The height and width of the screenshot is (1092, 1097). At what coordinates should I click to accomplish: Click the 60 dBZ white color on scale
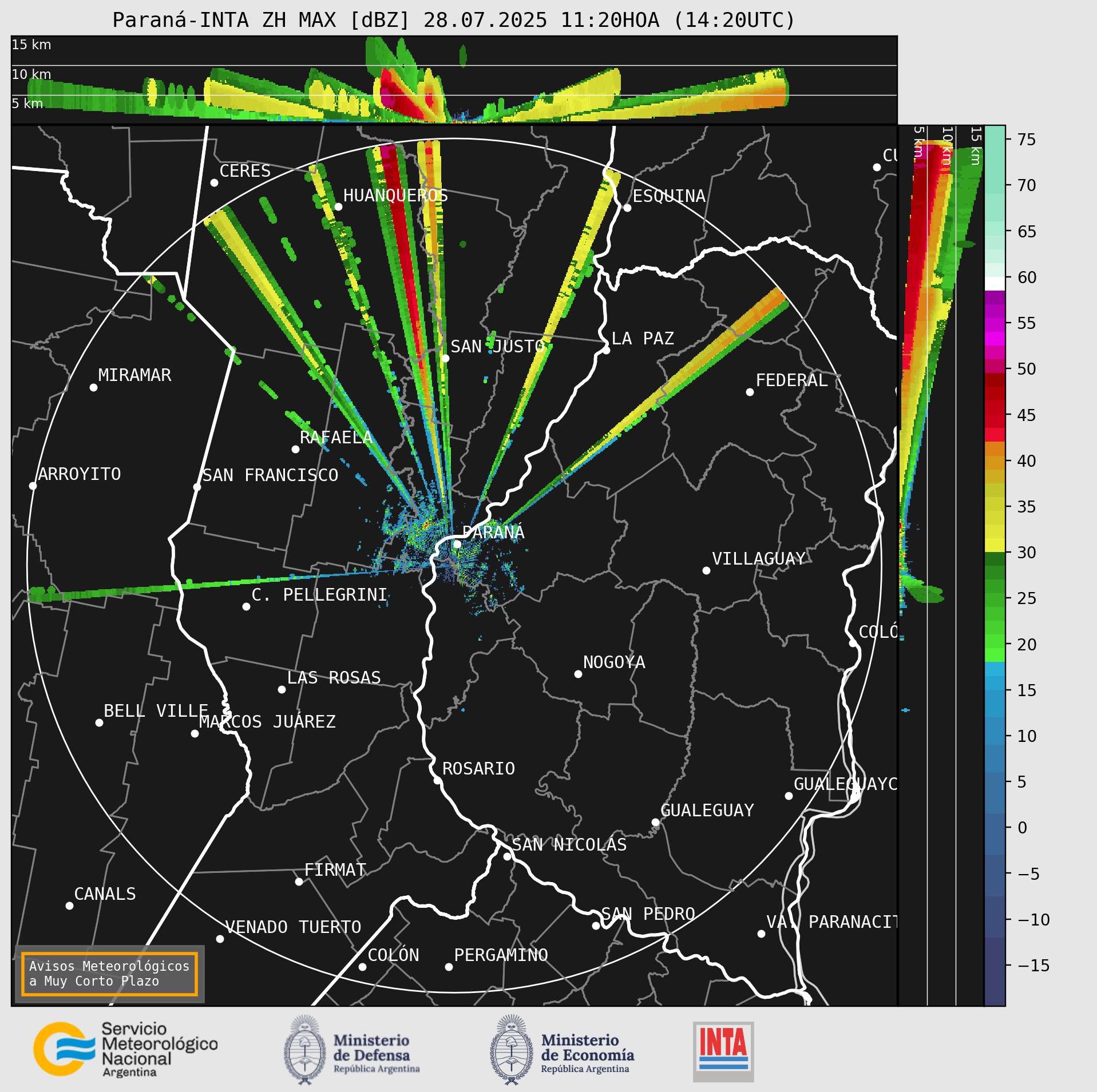point(995,284)
